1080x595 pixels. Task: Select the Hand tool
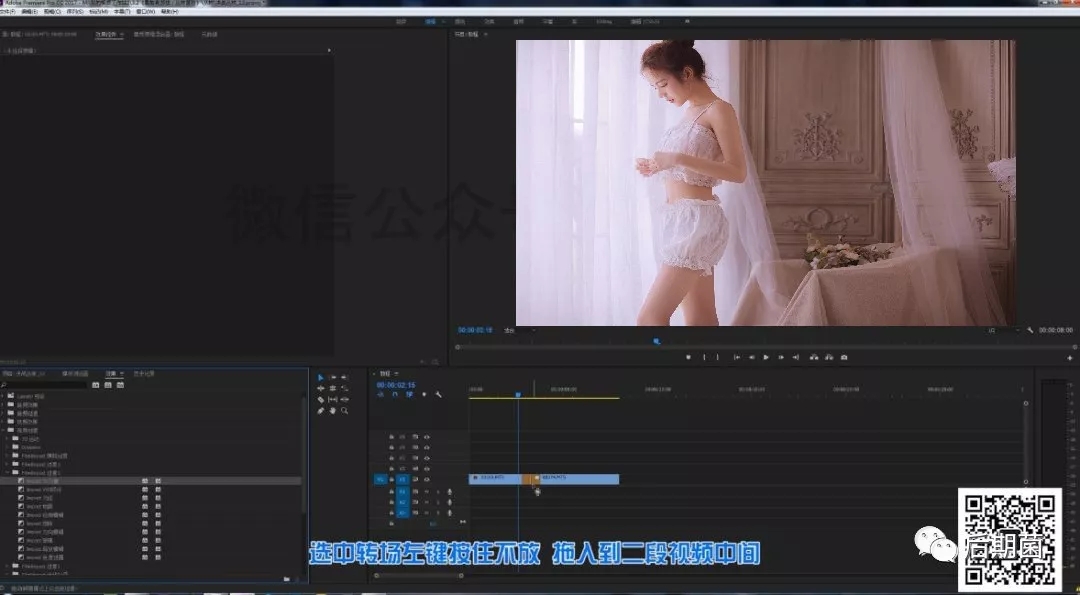[333, 410]
